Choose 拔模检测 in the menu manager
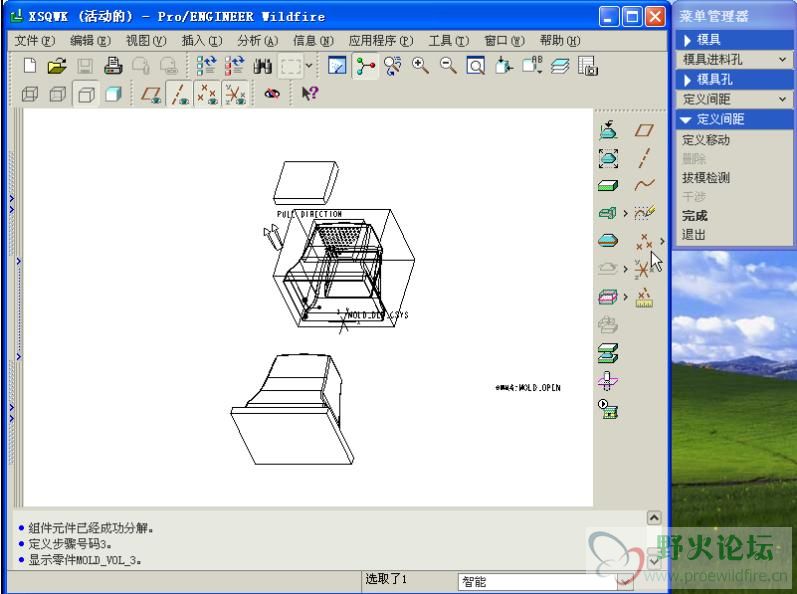Viewport: 797px width, 594px height. 706,177
